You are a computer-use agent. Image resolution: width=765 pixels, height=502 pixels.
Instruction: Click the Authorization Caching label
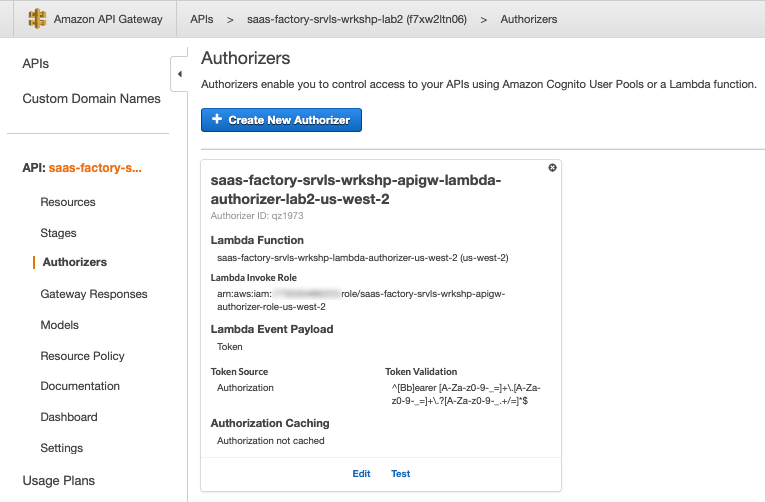click(270, 423)
